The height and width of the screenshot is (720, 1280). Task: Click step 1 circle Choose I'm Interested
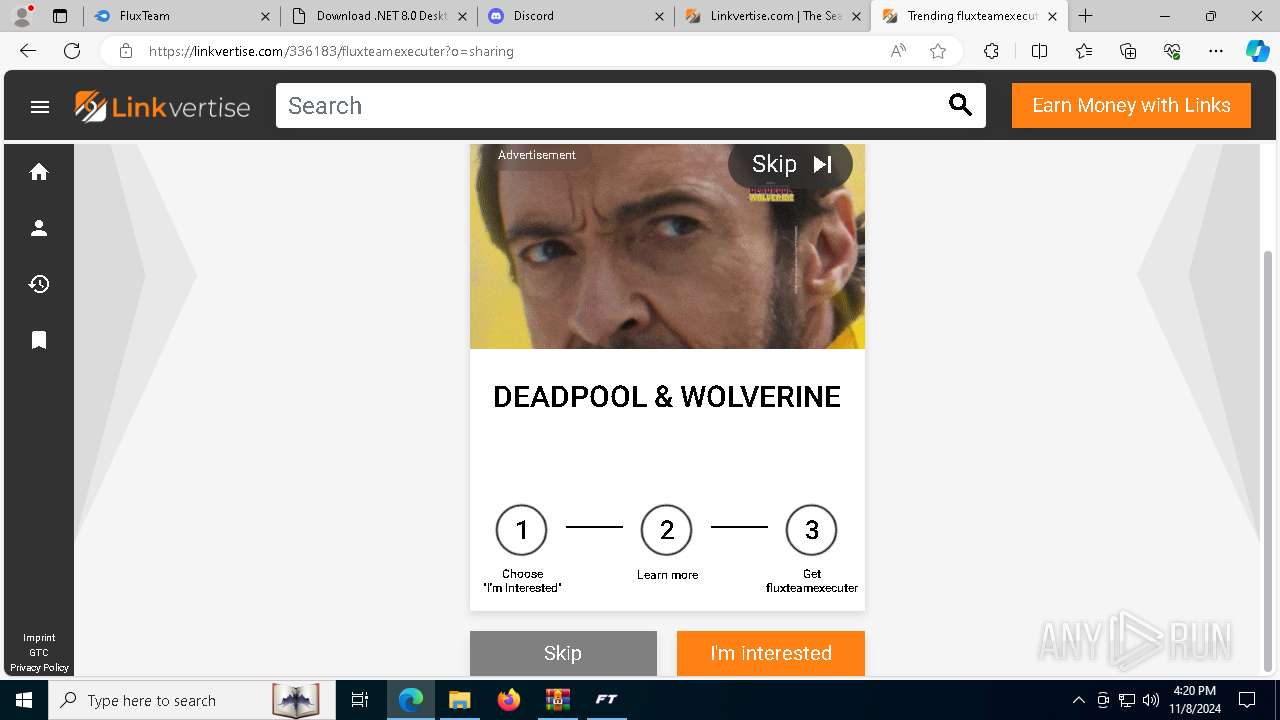coord(521,530)
